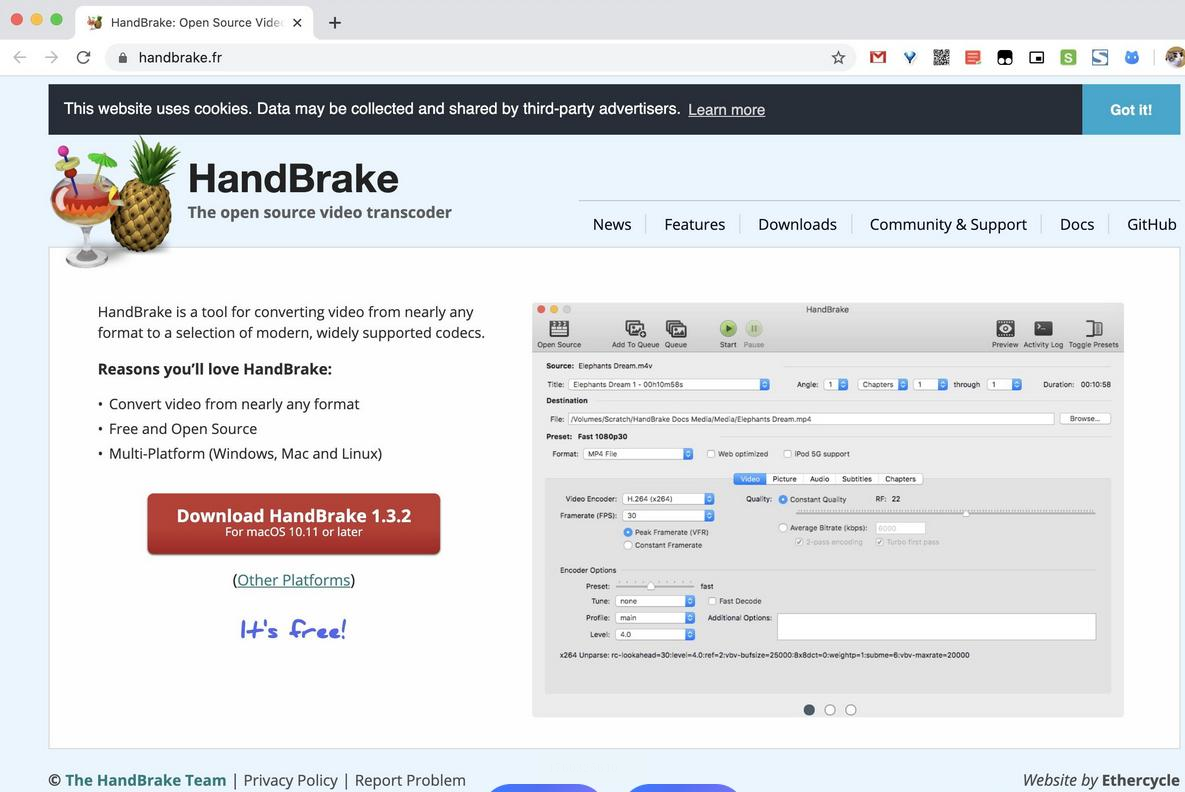1185x792 pixels.
Task: Select the Constant Framerate radio button
Action: tap(628, 545)
